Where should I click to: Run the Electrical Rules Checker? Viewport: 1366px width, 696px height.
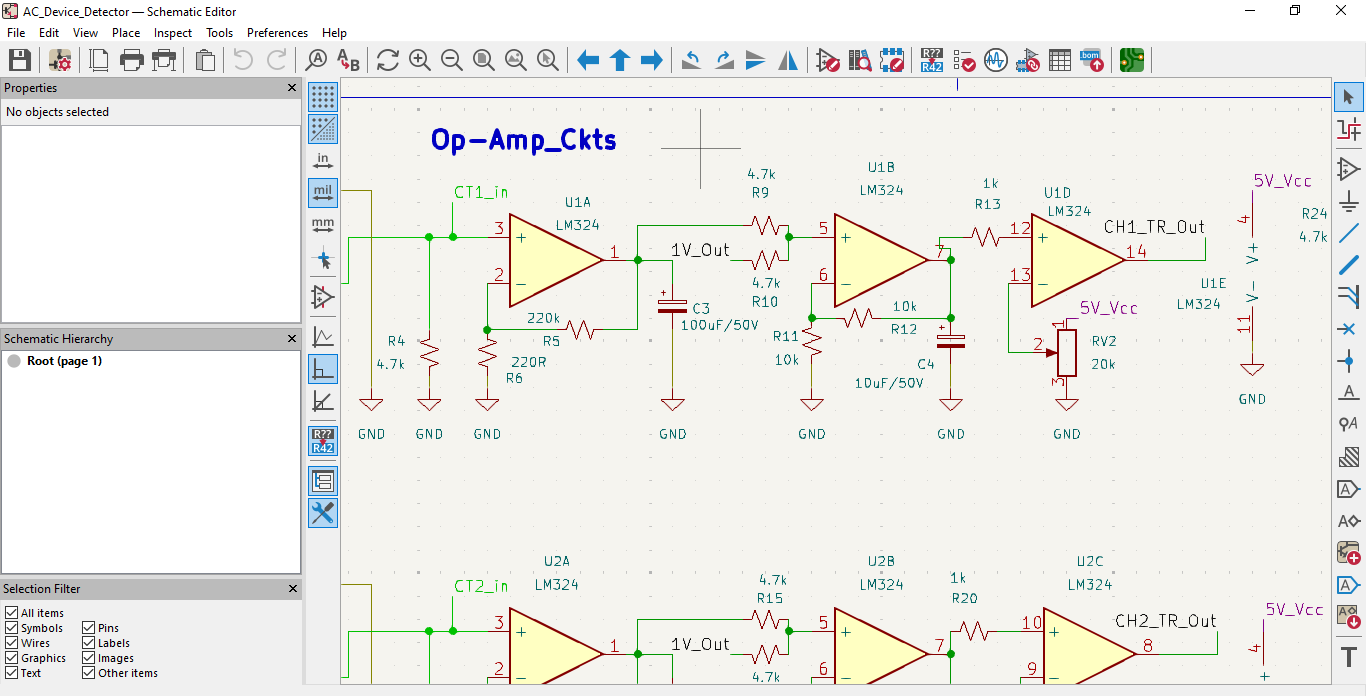click(964, 60)
